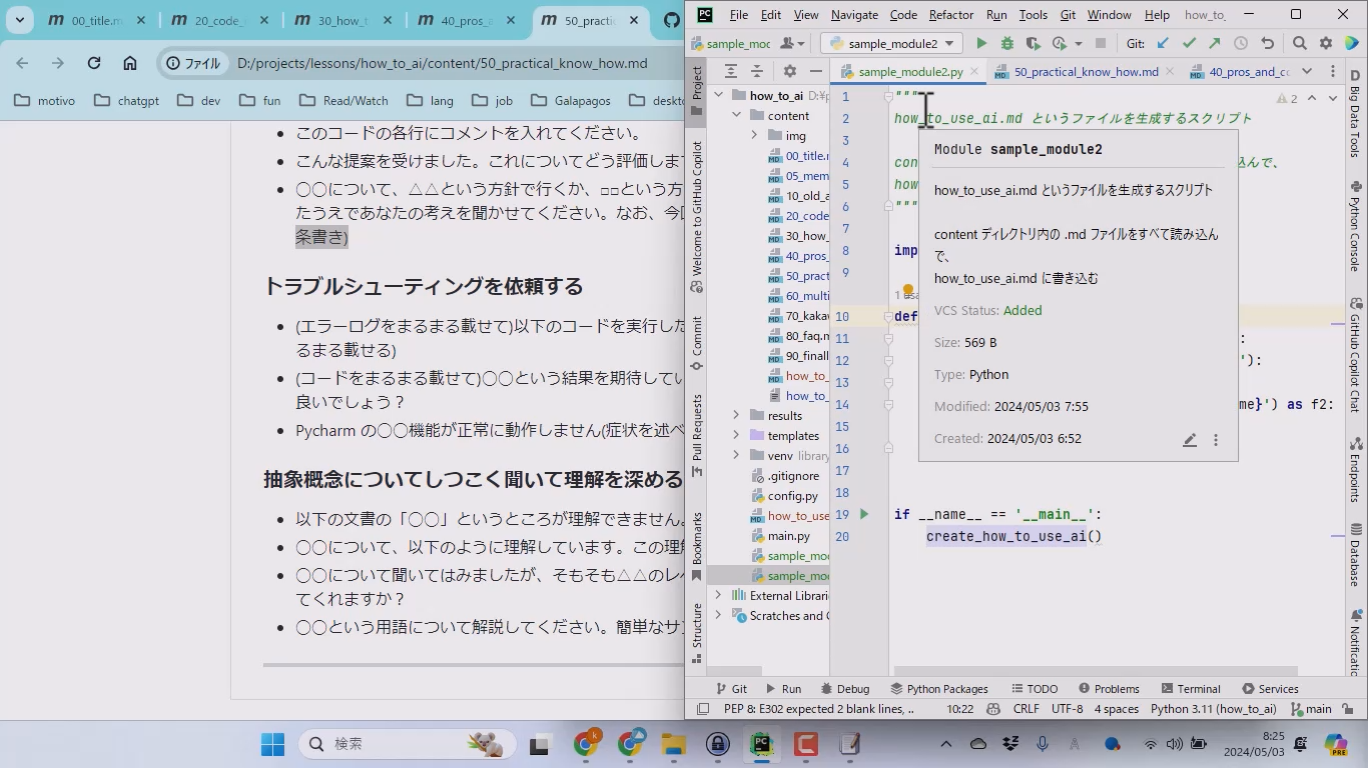The image size is (1368, 768).
Task: Click the edit pencil icon in documentation popup
Action: tap(1190, 440)
